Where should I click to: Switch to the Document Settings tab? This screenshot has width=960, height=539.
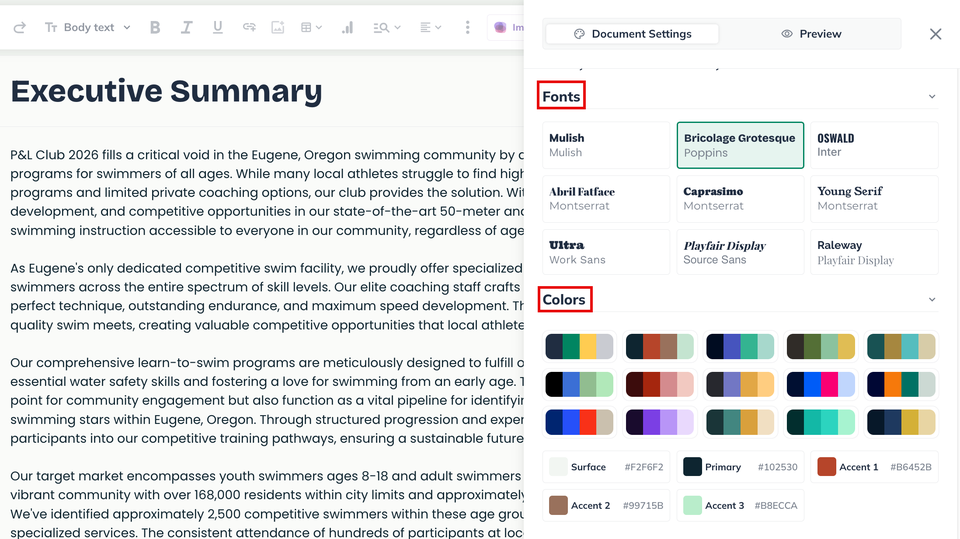click(x=632, y=34)
